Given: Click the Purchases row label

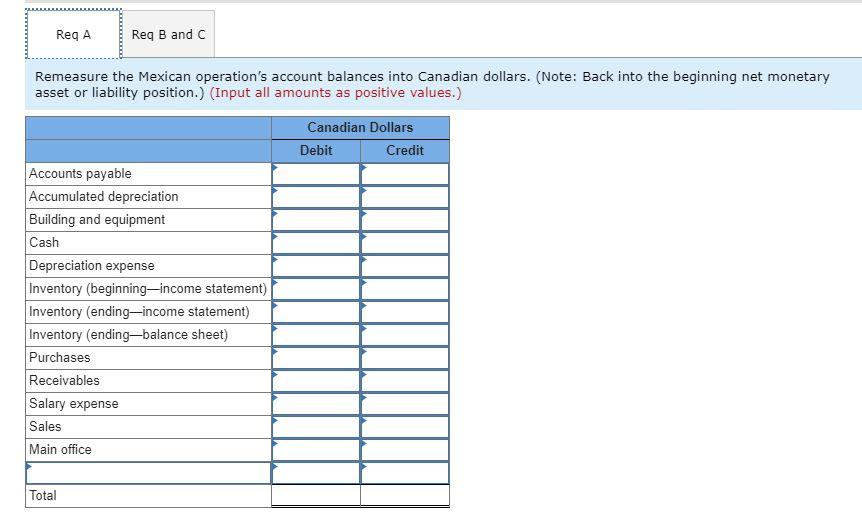Looking at the screenshot, I should tap(59, 358).
